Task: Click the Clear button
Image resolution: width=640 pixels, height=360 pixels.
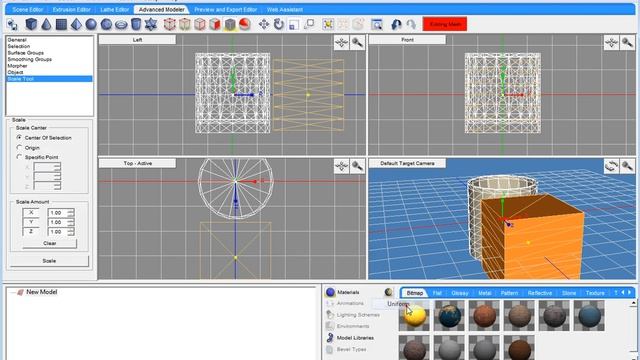Action: [x=49, y=243]
